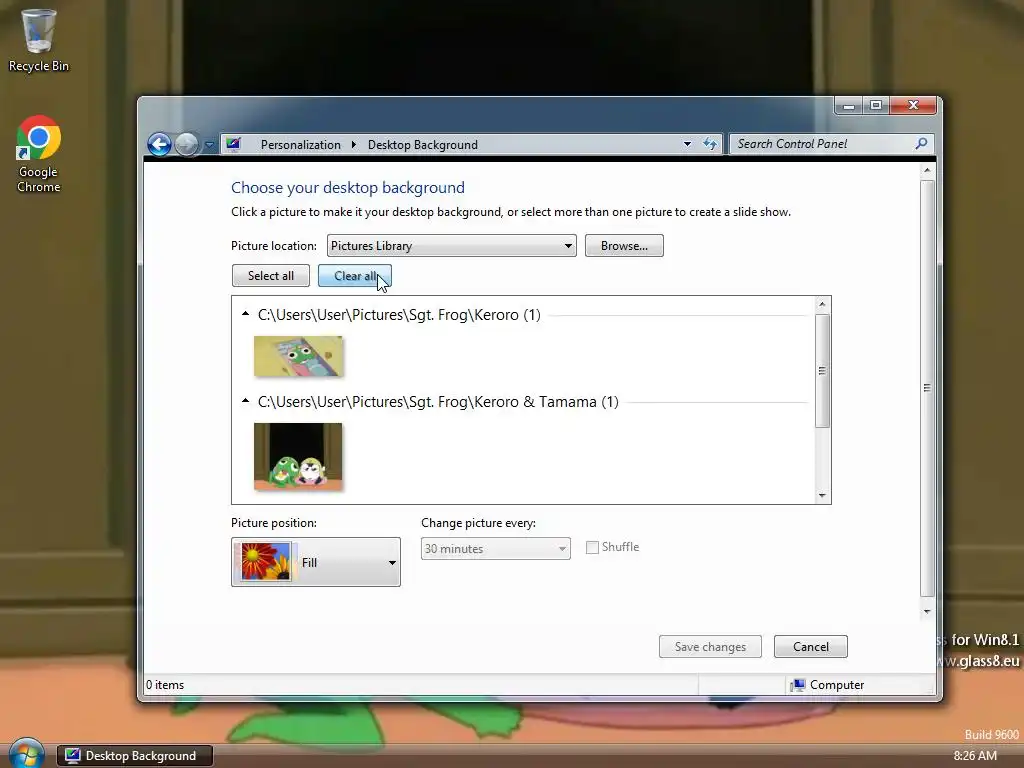The width and height of the screenshot is (1024, 768).
Task: Click the search magnifier icon
Action: pyautogui.click(x=921, y=144)
